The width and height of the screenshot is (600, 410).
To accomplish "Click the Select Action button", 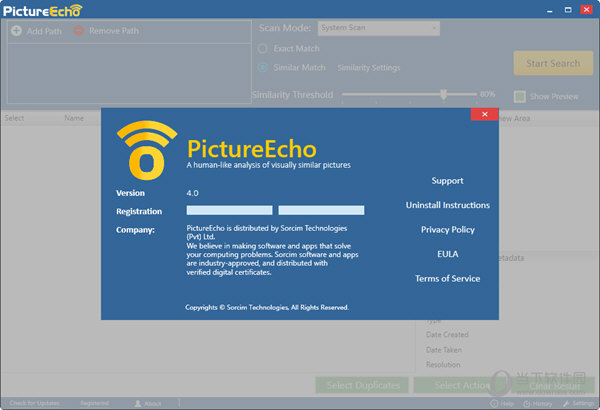I will tap(460, 385).
